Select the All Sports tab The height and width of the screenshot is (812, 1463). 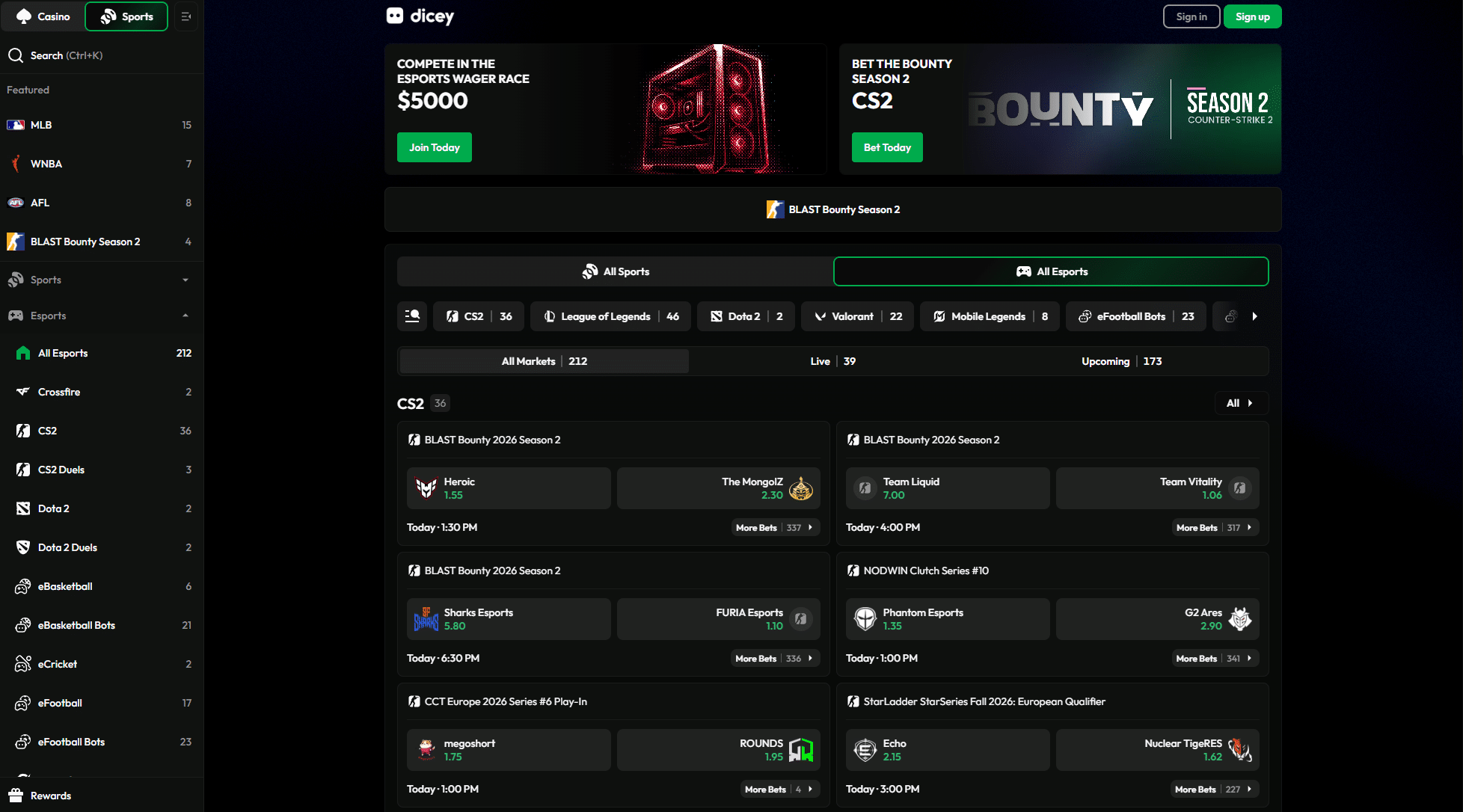tap(615, 271)
